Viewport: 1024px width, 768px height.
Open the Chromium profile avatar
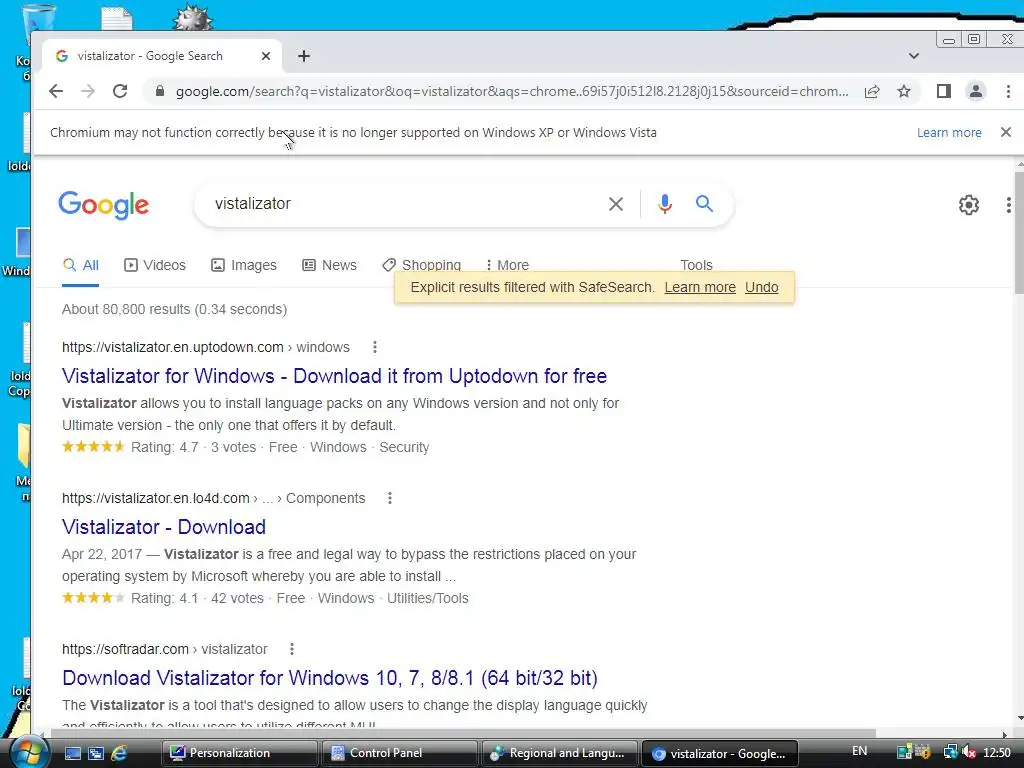coord(976,91)
